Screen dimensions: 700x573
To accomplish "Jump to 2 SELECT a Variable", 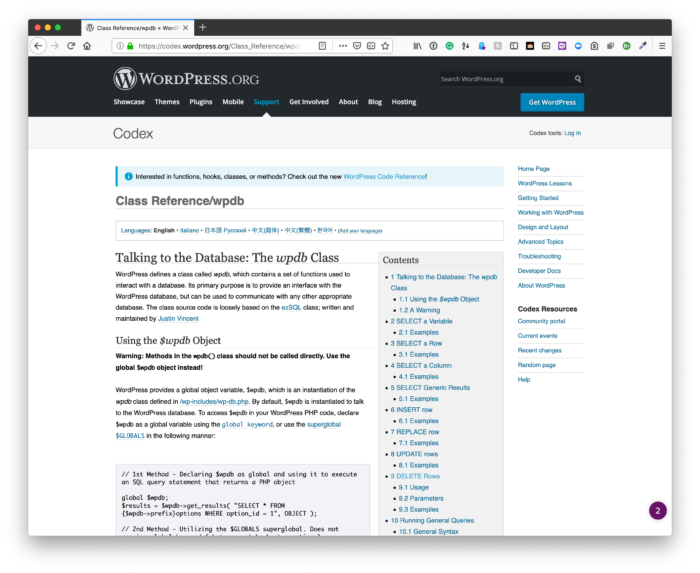I will [x=421, y=321].
